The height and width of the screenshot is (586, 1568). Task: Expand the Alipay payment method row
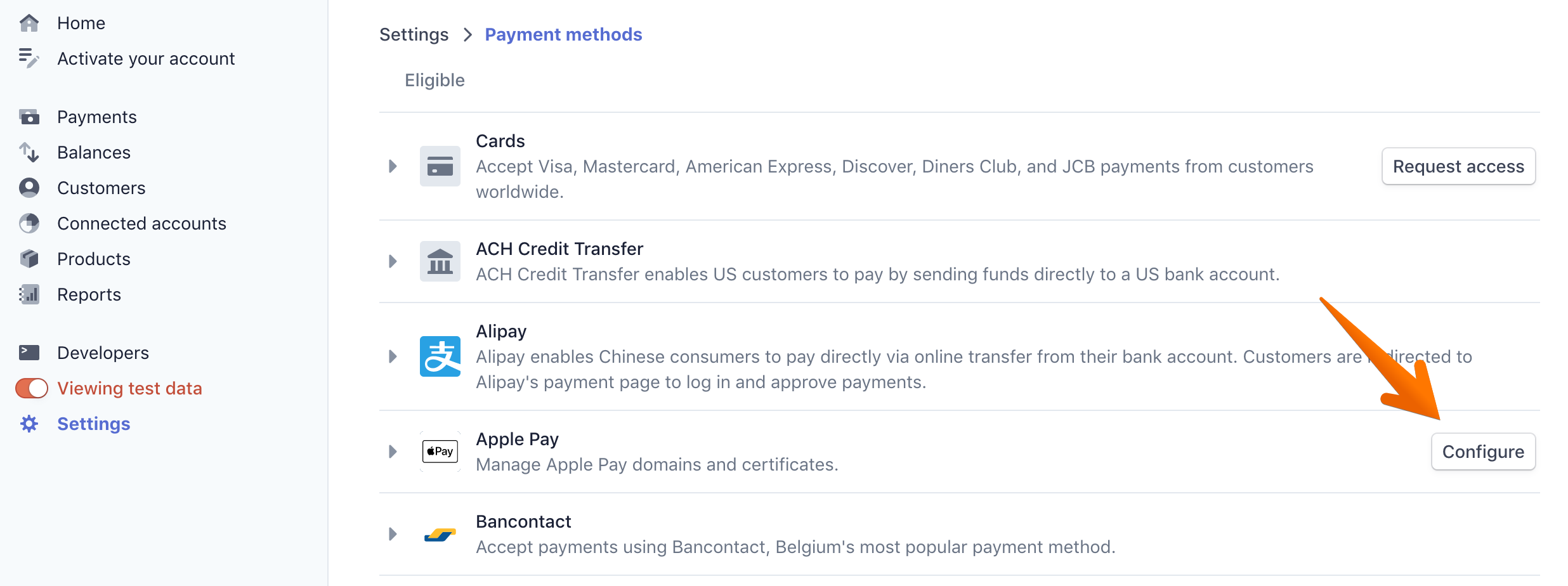pyautogui.click(x=393, y=356)
